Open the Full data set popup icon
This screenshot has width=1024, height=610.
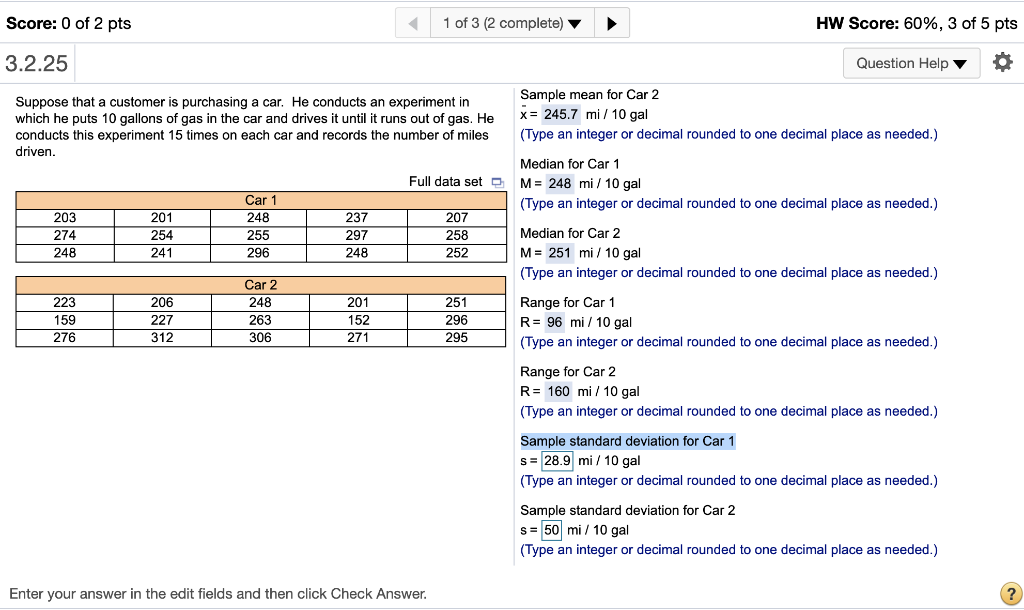click(498, 182)
